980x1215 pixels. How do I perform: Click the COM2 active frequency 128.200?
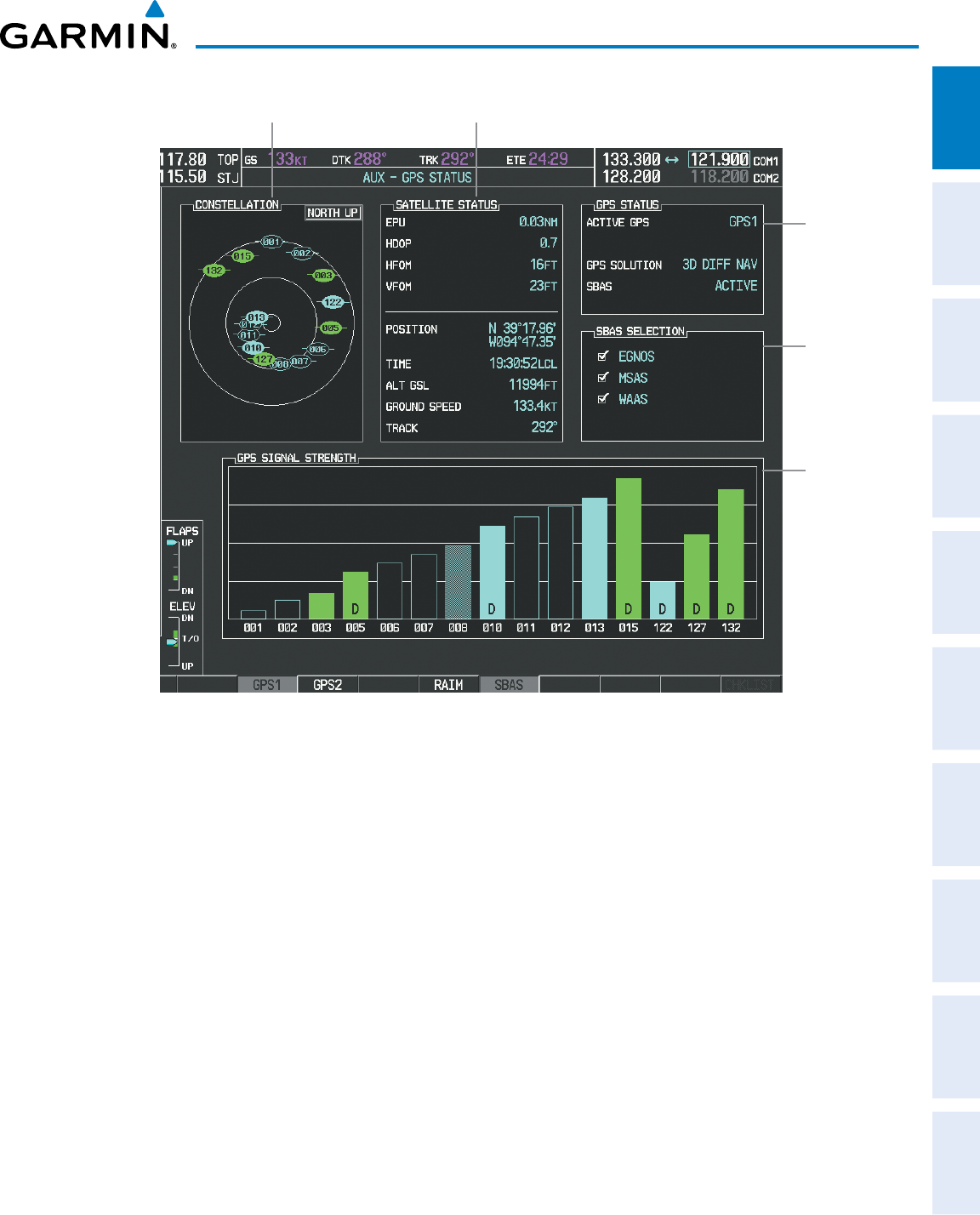[631, 177]
